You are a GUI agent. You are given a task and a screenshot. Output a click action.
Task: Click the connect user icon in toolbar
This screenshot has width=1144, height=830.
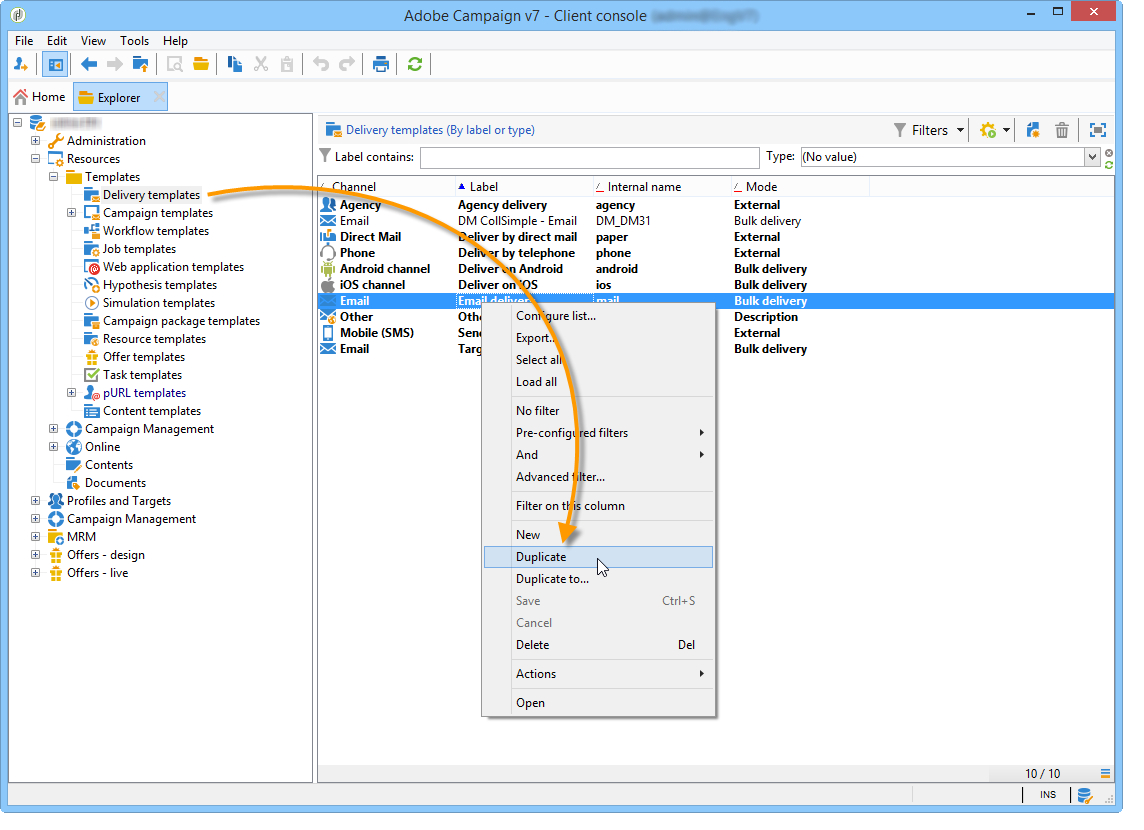(x=22, y=65)
